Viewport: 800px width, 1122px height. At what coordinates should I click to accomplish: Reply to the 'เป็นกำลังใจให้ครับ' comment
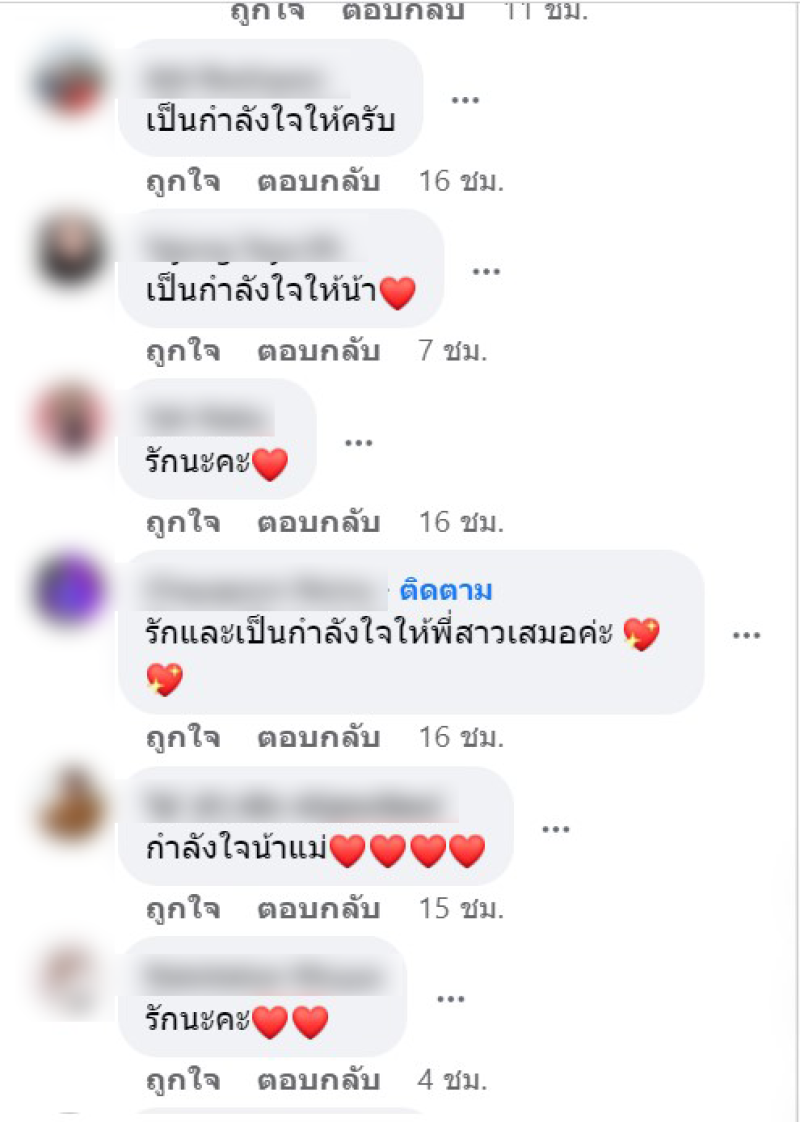[318, 182]
